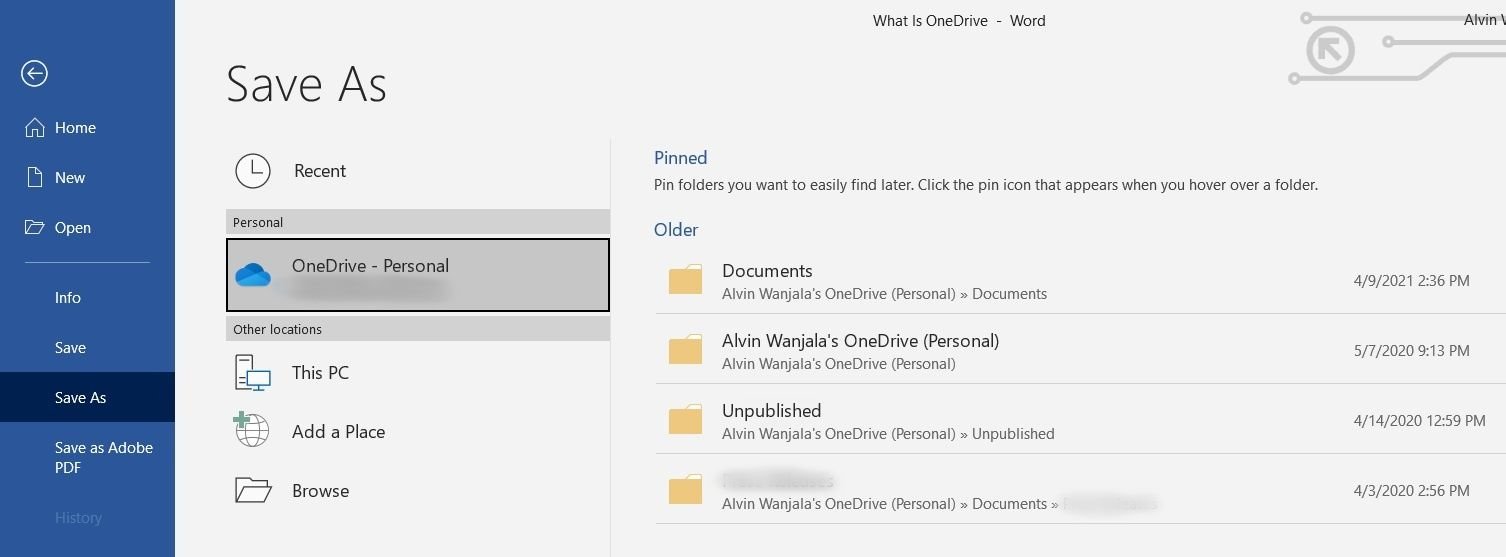Click the New blank page icon
This screenshot has height=557, width=1506.
(x=35, y=178)
